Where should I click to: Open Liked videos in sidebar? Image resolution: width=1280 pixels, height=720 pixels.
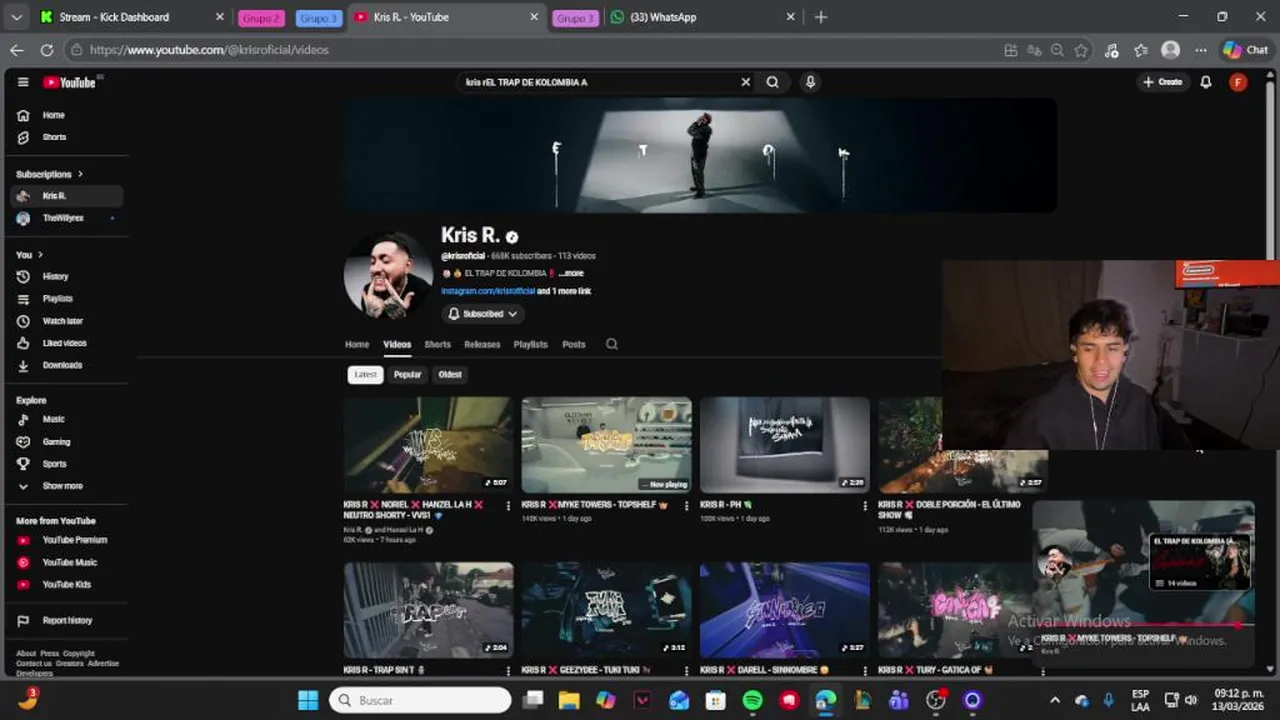(x=66, y=343)
